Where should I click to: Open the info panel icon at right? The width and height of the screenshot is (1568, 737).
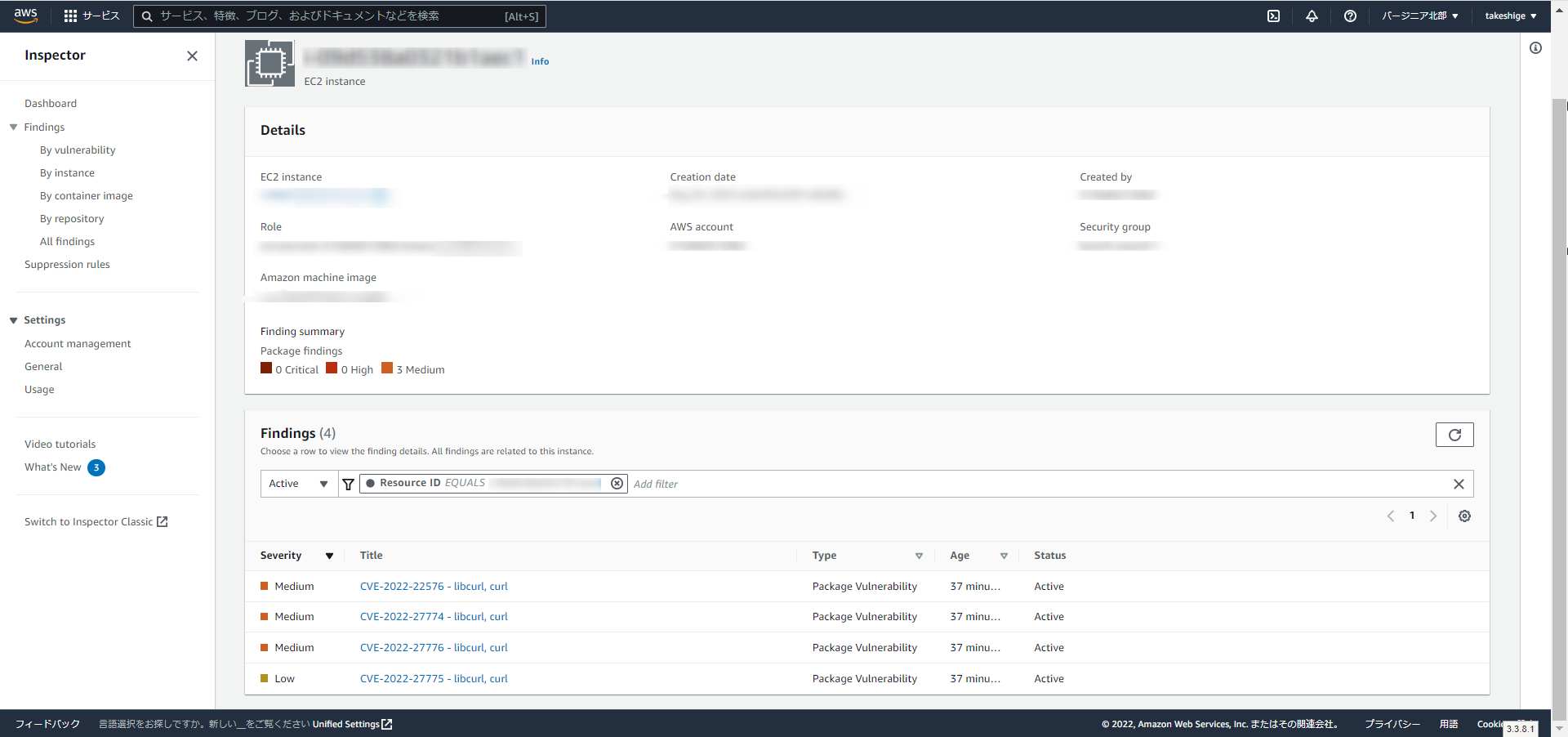coord(1535,48)
